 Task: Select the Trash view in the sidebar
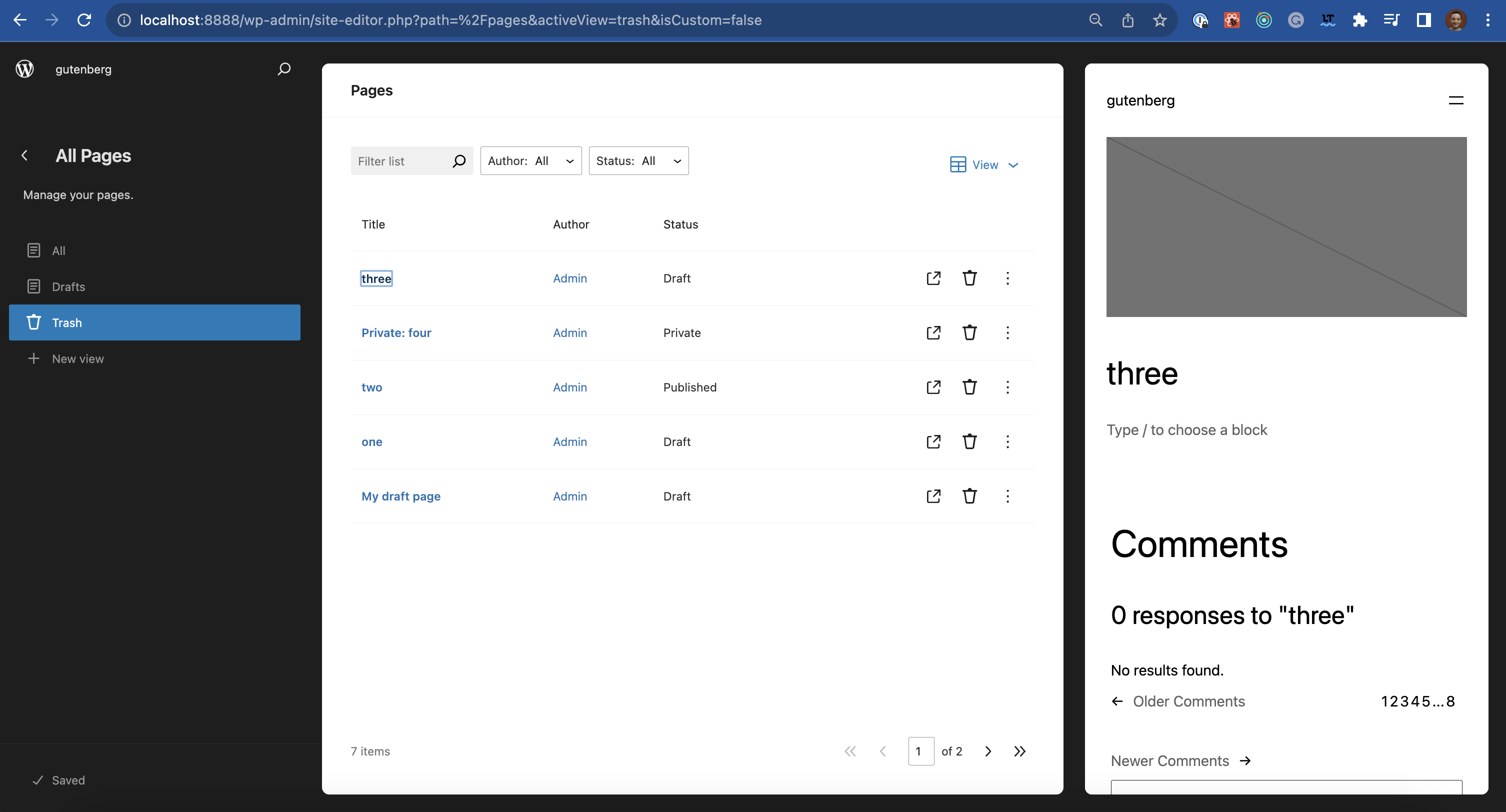coord(67,322)
